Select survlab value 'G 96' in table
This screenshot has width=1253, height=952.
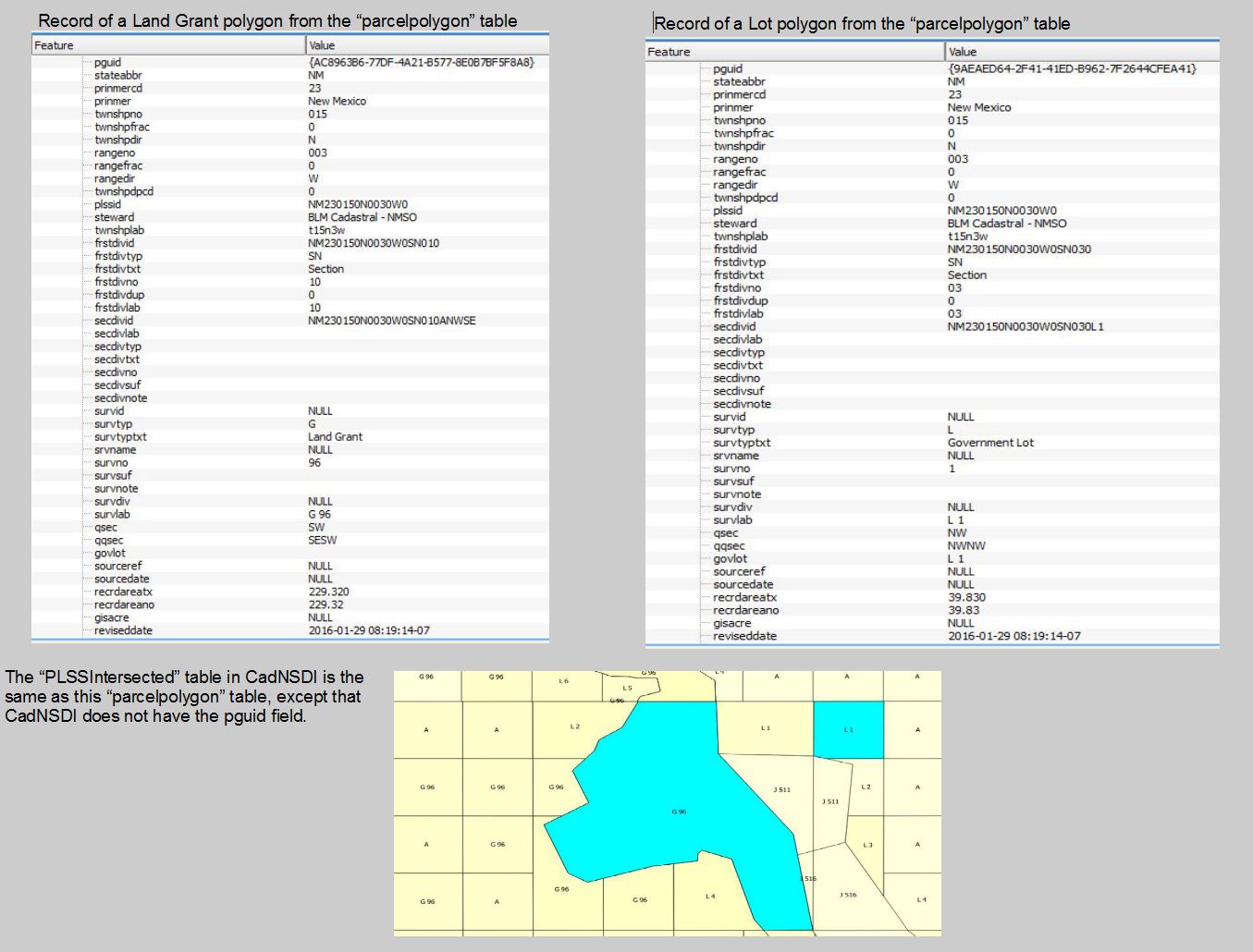(x=319, y=514)
